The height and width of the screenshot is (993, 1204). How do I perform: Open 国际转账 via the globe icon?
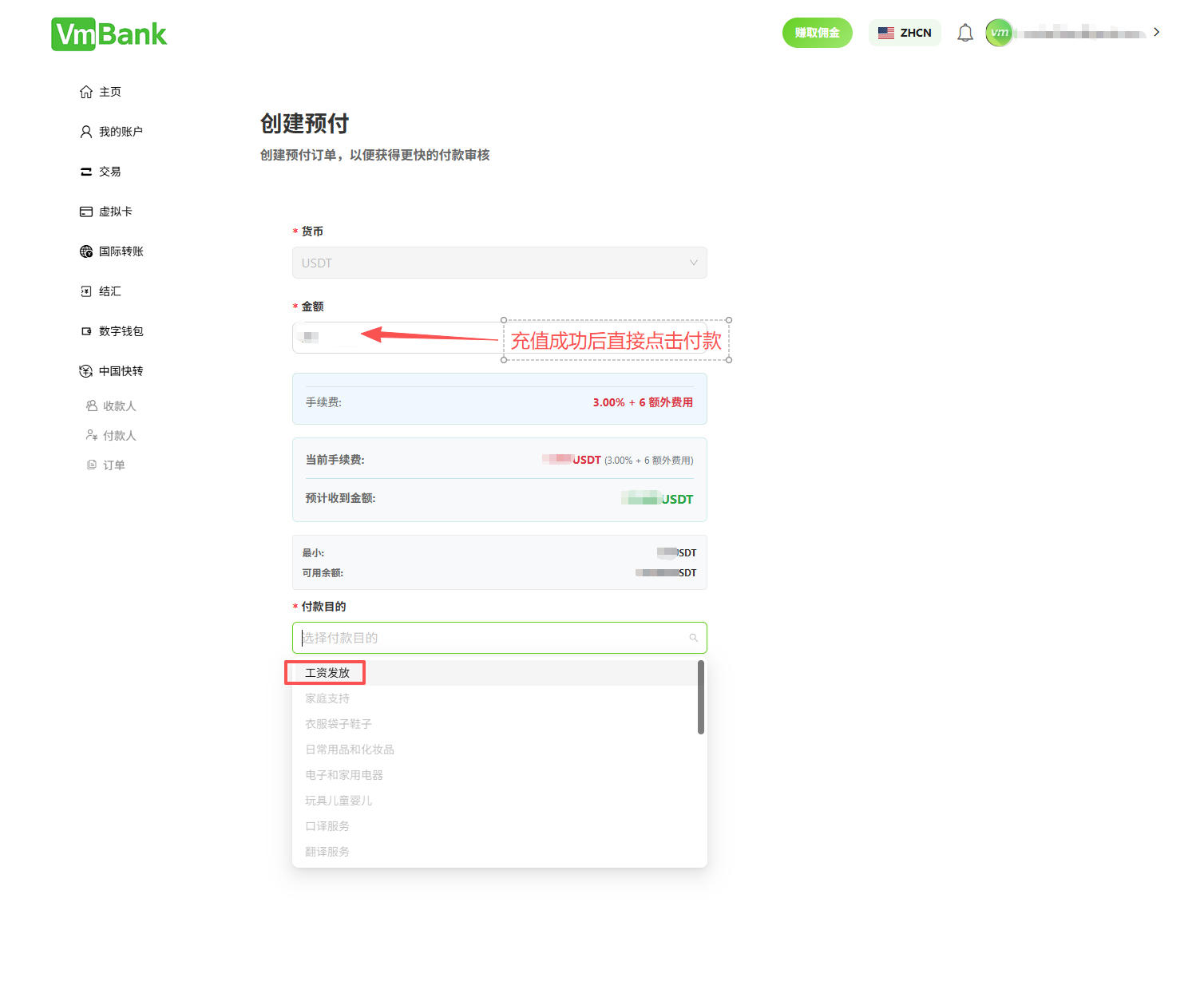point(86,251)
